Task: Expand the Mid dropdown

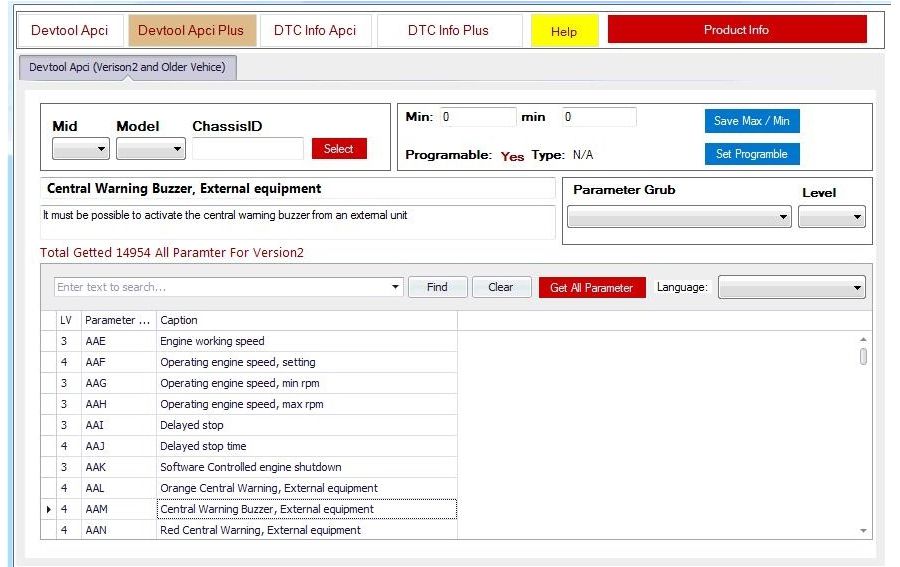Action: [81, 149]
